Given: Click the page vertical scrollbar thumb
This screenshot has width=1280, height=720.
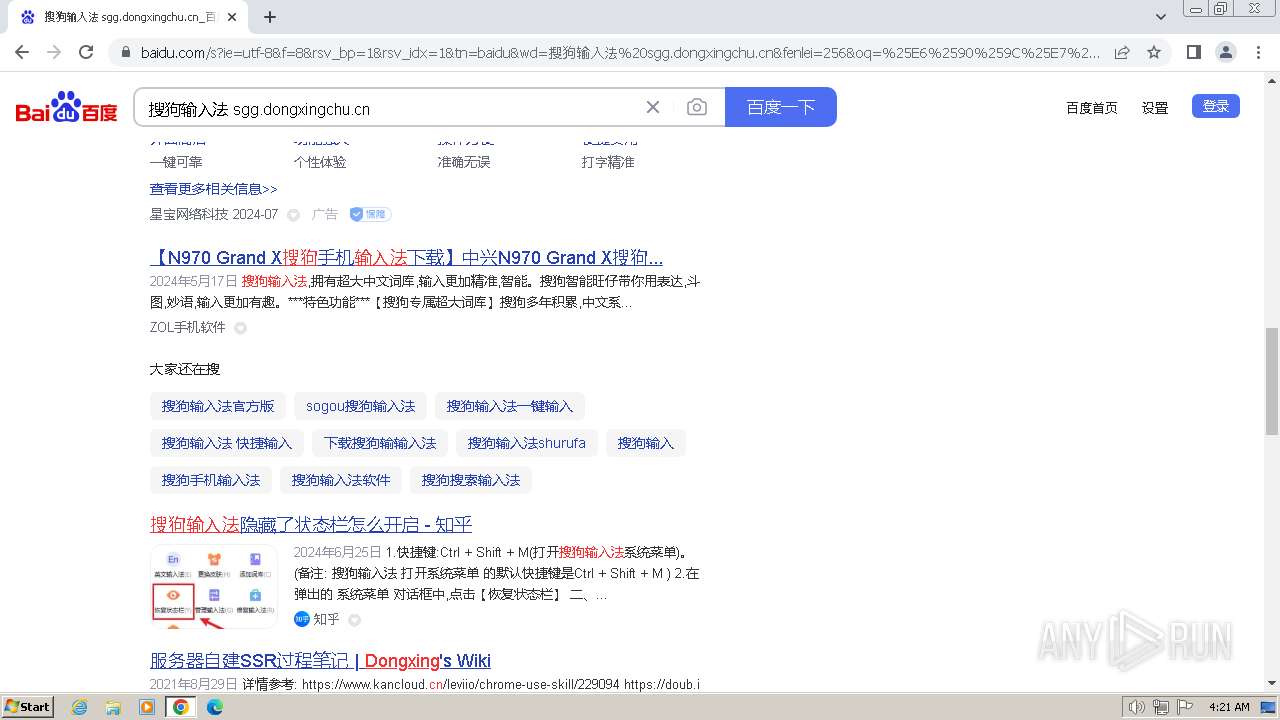Looking at the screenshot, I should tap(1272, 381).
